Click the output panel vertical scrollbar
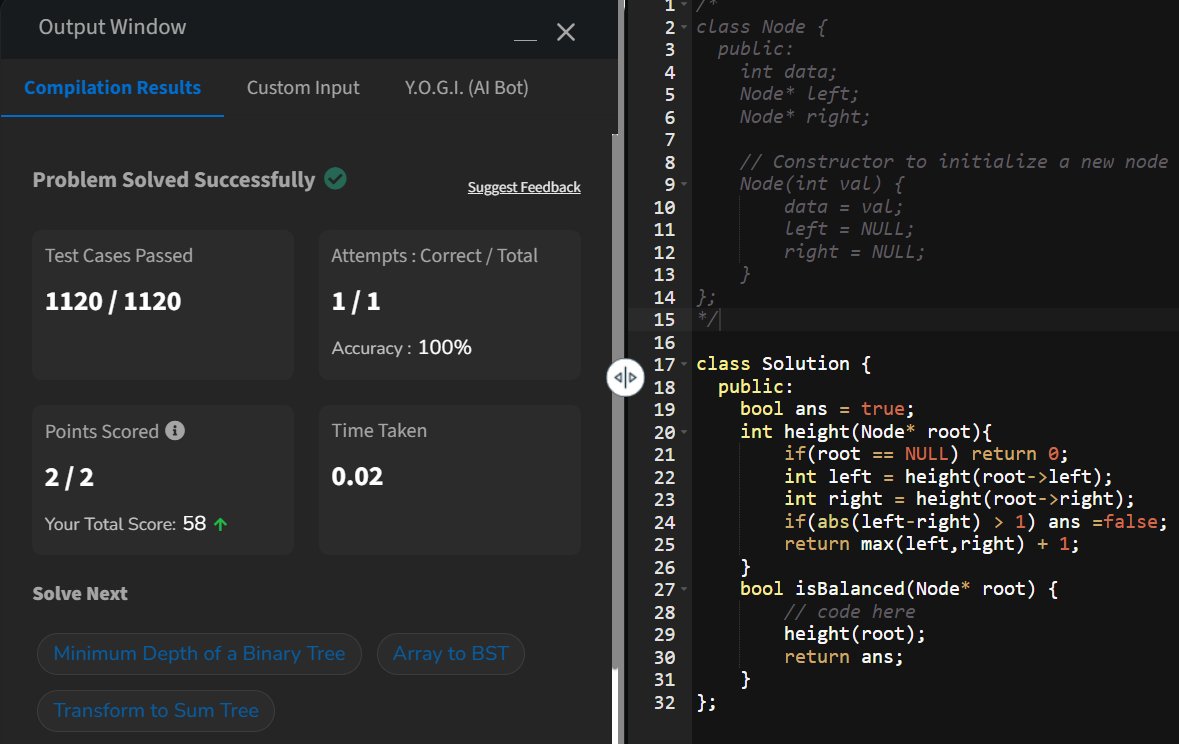The height and width of the screenshot is (744, 1179). coord(615,401)
